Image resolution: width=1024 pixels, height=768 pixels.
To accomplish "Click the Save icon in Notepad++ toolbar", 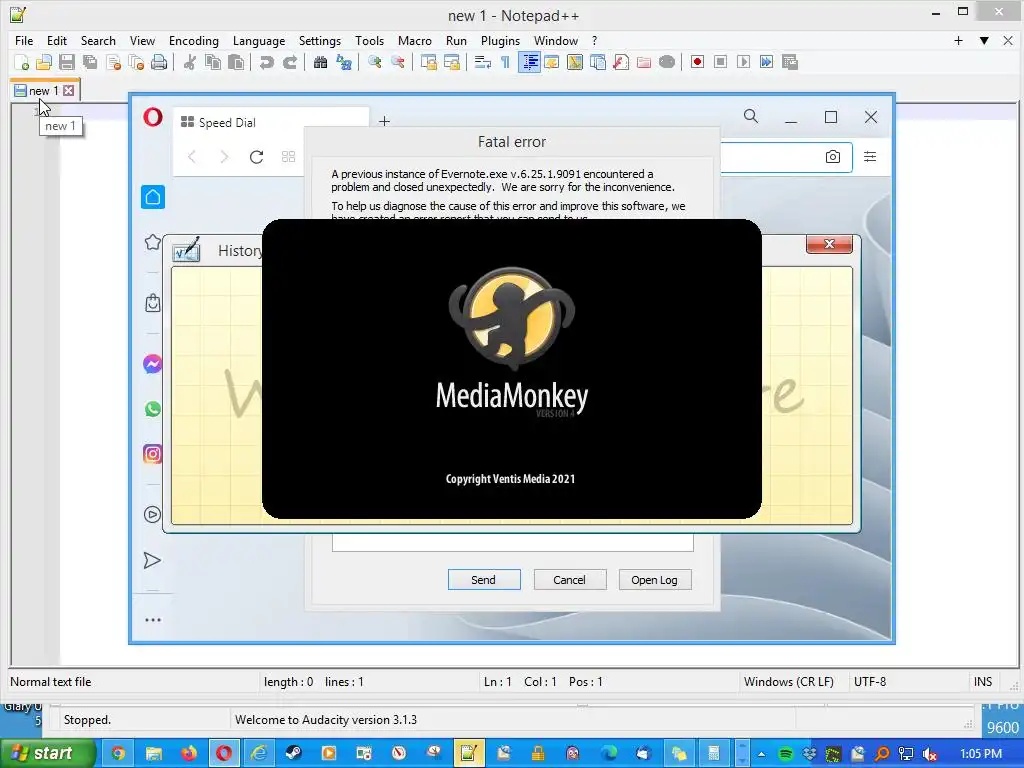I will click(67, 62).
